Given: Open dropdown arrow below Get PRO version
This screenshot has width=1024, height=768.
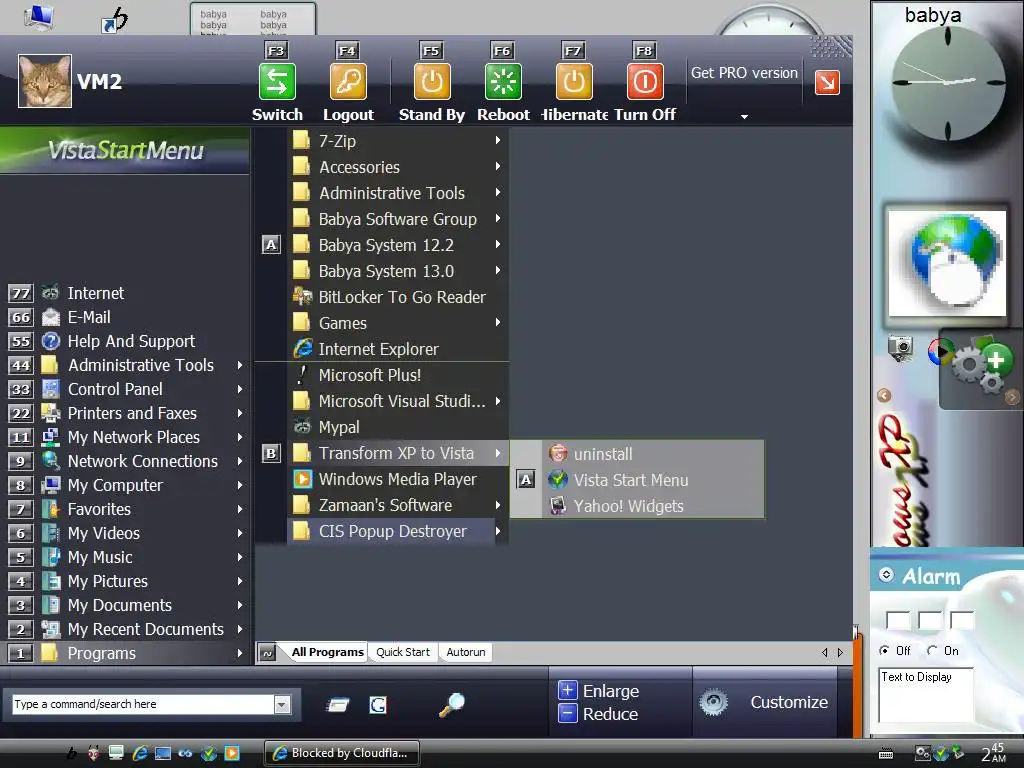Looking at the screenshot, I should 744,116.
